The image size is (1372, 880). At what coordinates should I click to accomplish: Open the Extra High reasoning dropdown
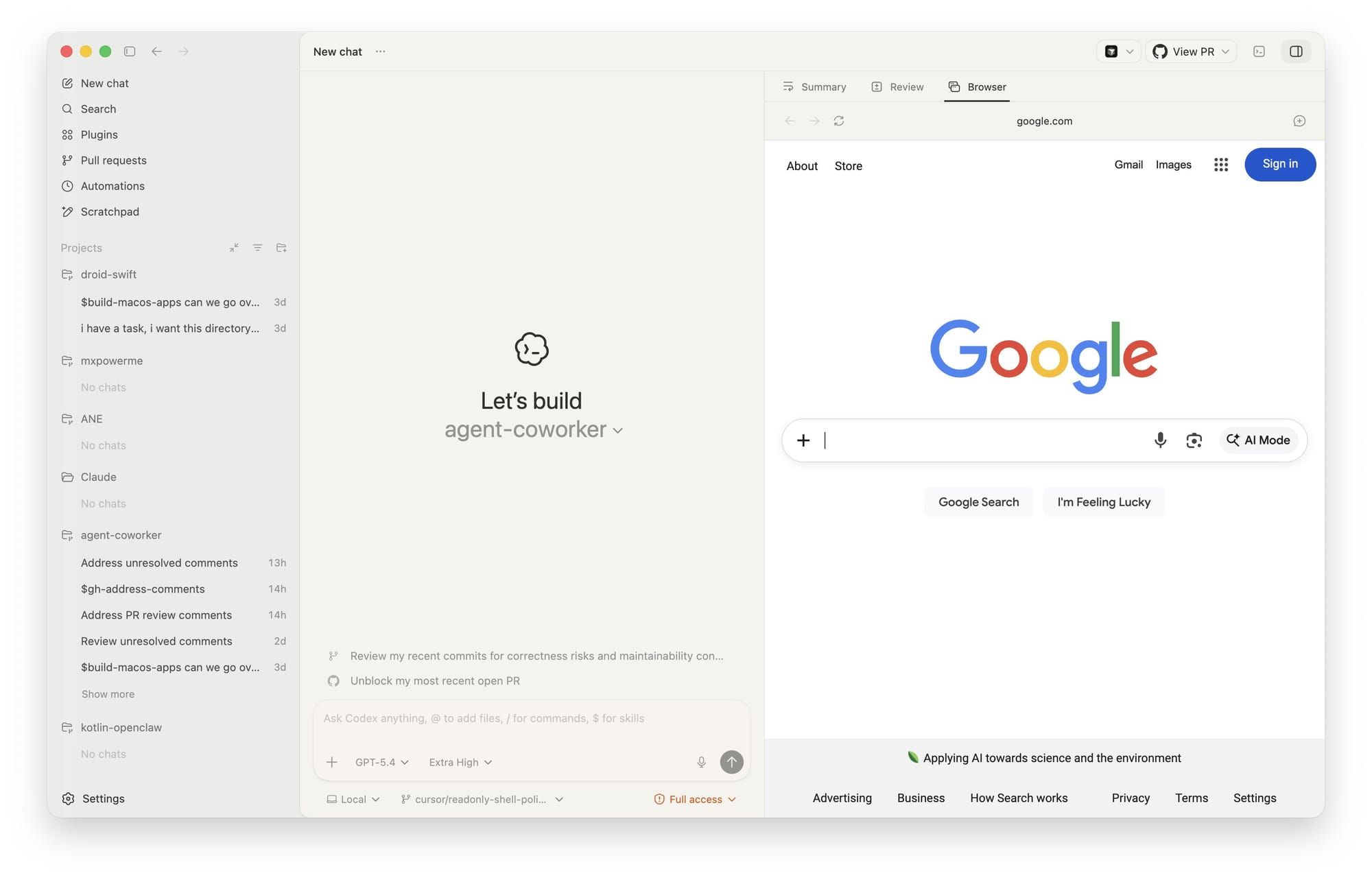pos(460,762)
